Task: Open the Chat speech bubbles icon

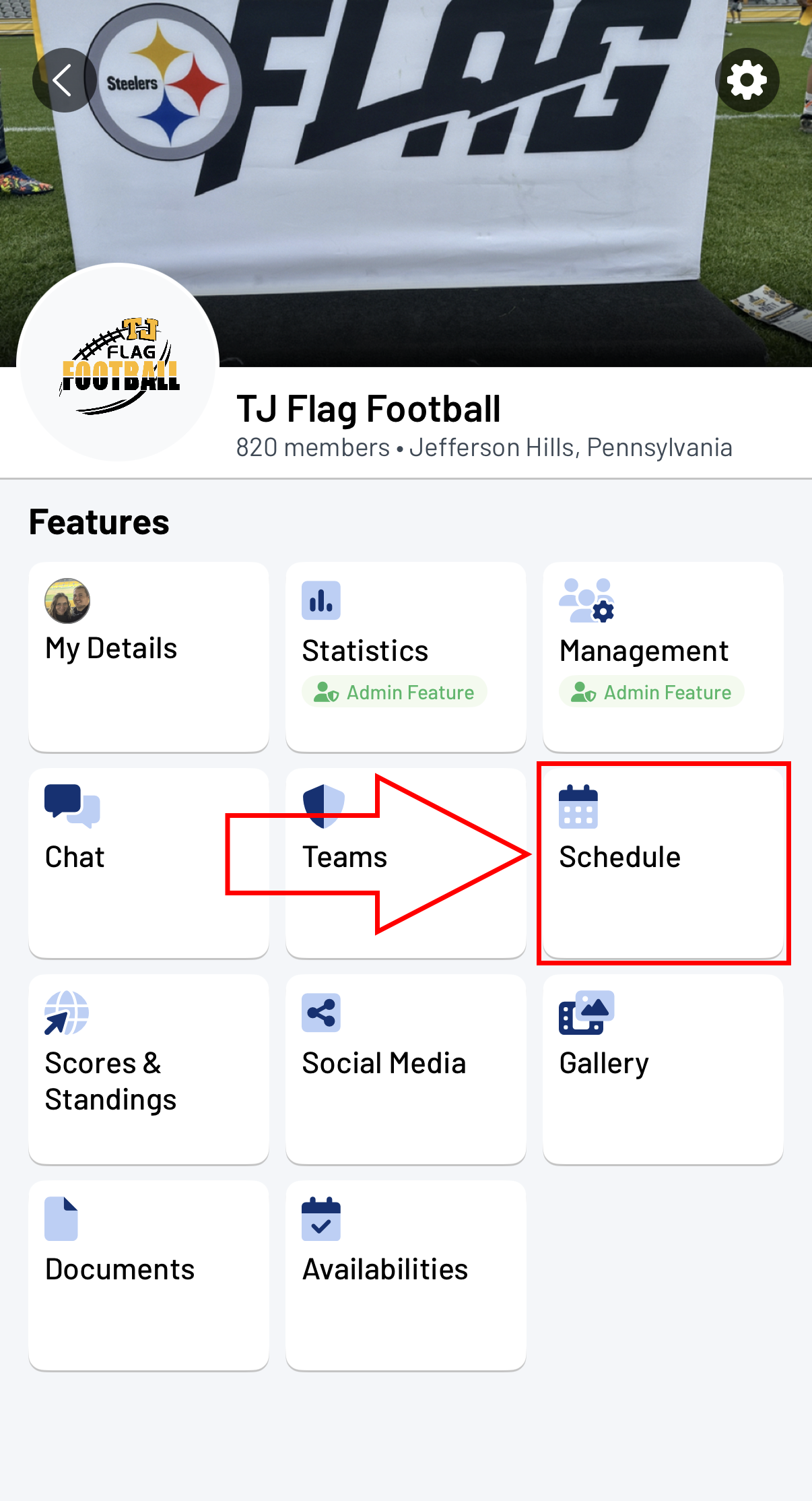Action: (72, 806)
